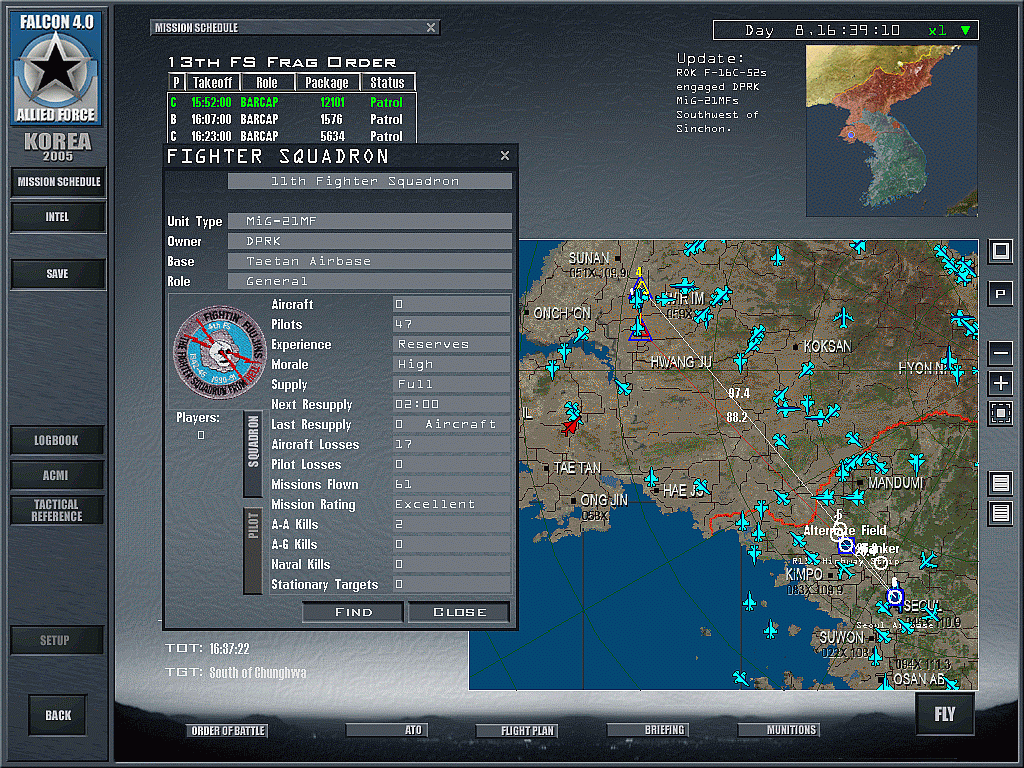Click the Save button
Viewport: 1024px width, 768px height.
point(58,274)
